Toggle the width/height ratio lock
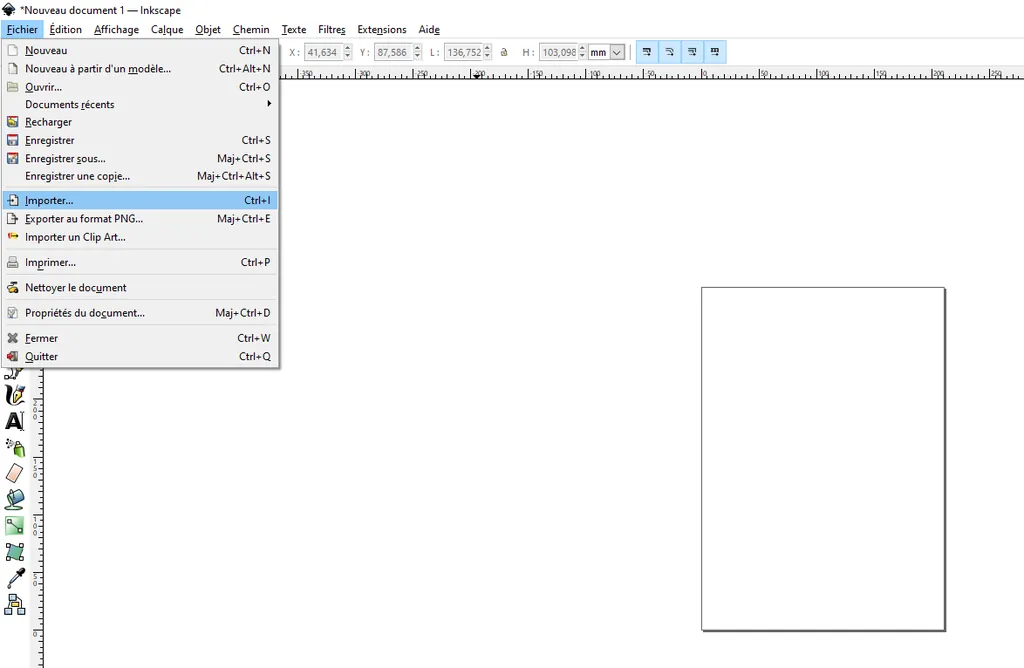The height and width of the screenshot is (668, 1024). point(504,52)
